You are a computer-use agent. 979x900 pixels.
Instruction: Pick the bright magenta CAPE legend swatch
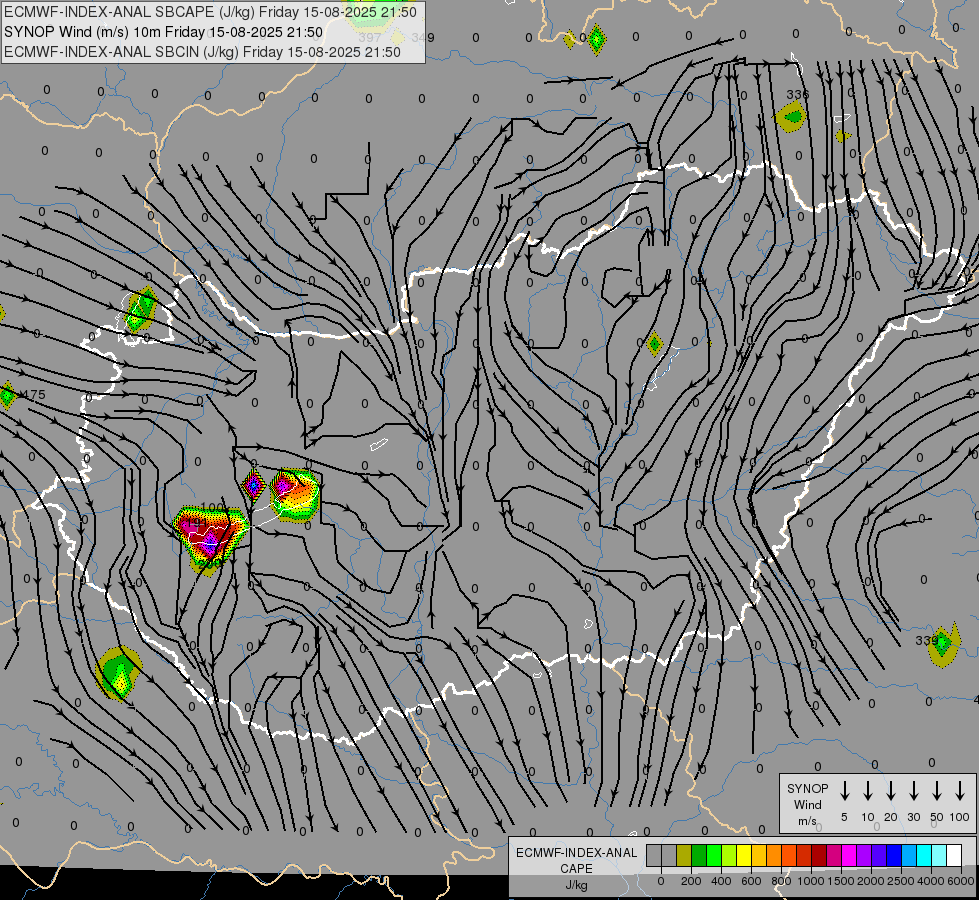coord(849,856)
